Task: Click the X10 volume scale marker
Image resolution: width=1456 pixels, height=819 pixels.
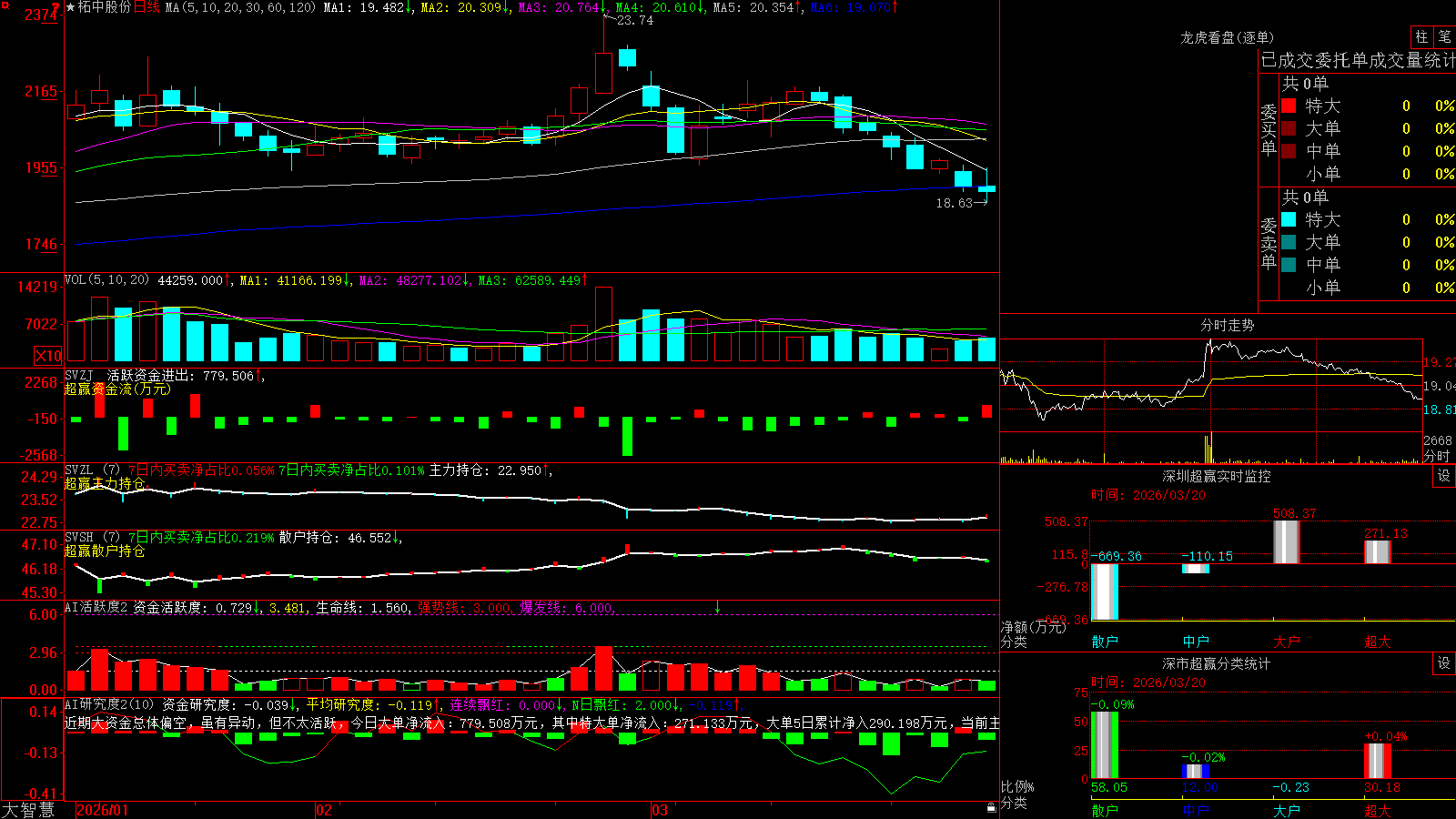Action: point(48,356)
